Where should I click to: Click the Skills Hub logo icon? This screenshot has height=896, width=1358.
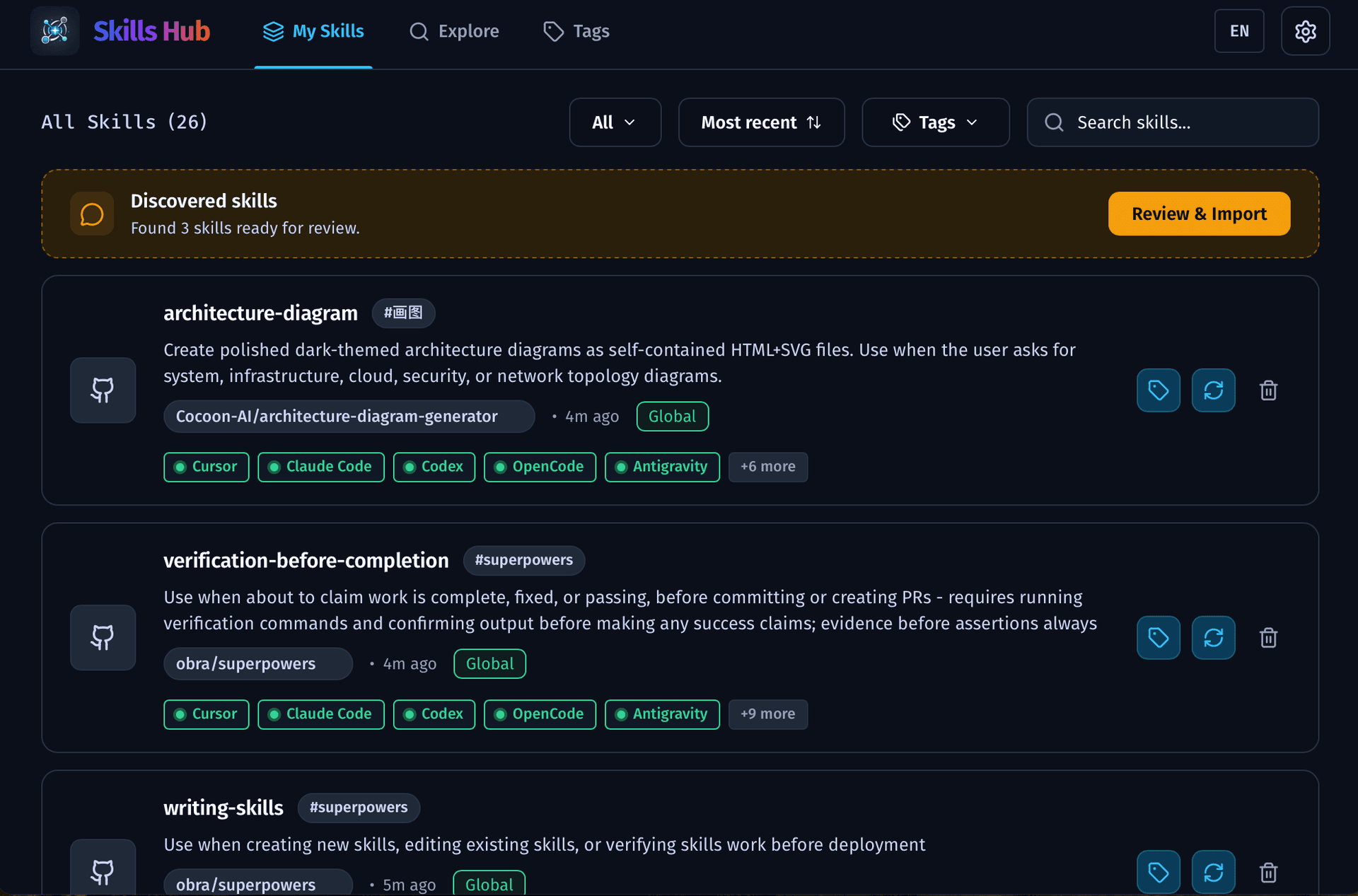[54, 31]
